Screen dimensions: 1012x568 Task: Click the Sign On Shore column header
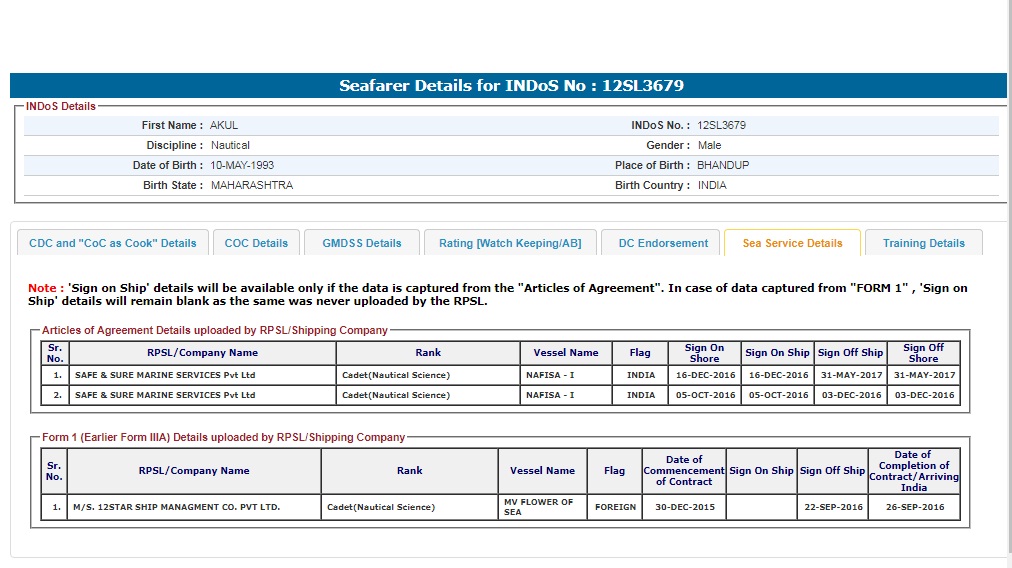(704, 353)
